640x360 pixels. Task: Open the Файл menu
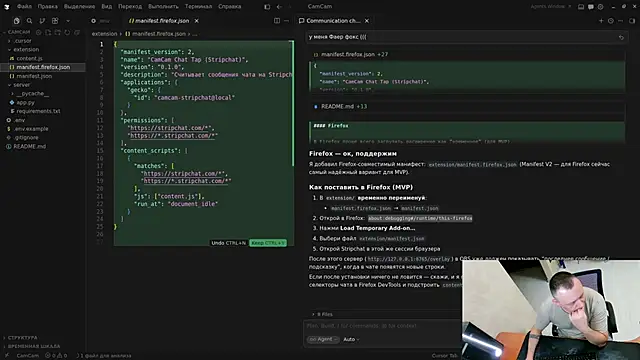(x=24, y=7)
